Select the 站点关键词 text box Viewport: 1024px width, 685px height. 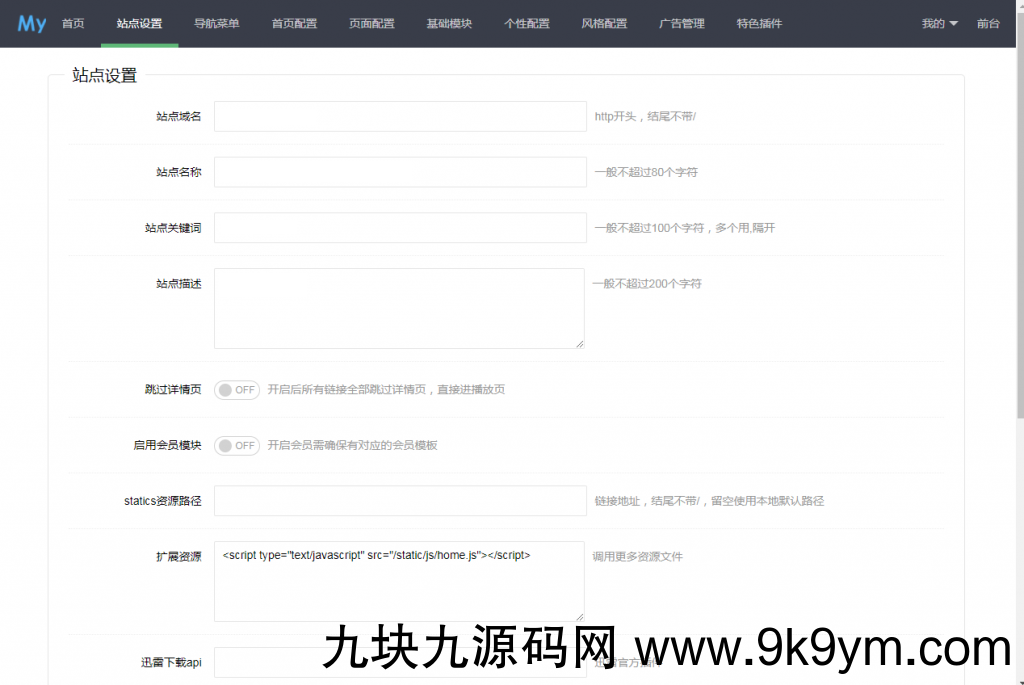[x=400, y=228]
